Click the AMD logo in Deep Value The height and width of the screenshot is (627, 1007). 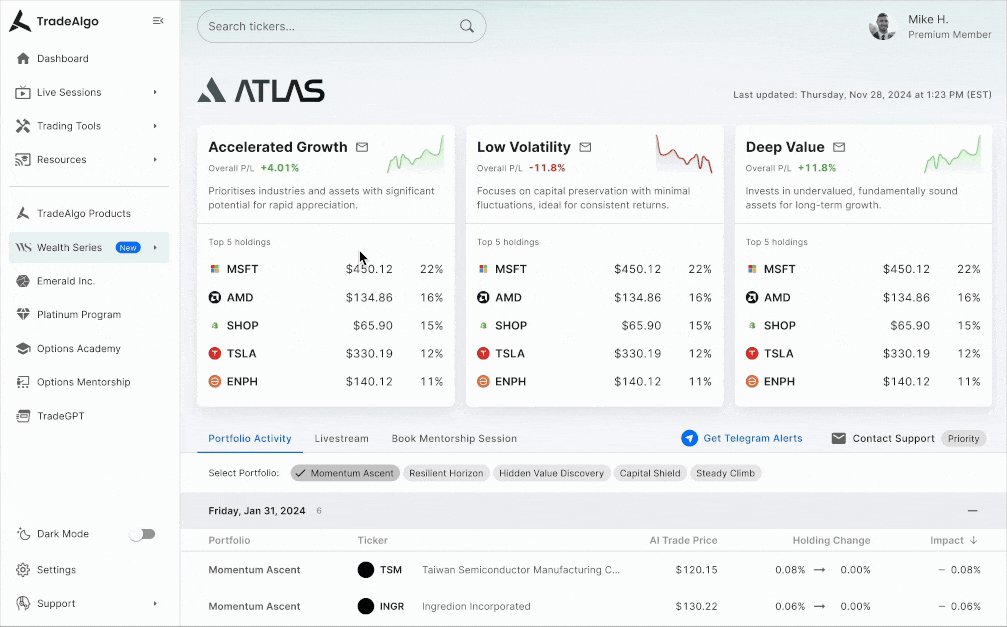pos(751,297)
